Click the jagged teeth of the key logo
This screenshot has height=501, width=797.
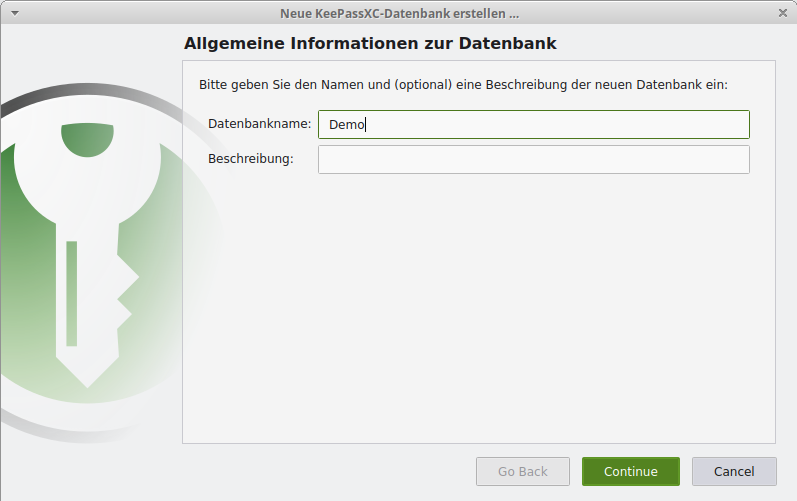tap(124, 295)
